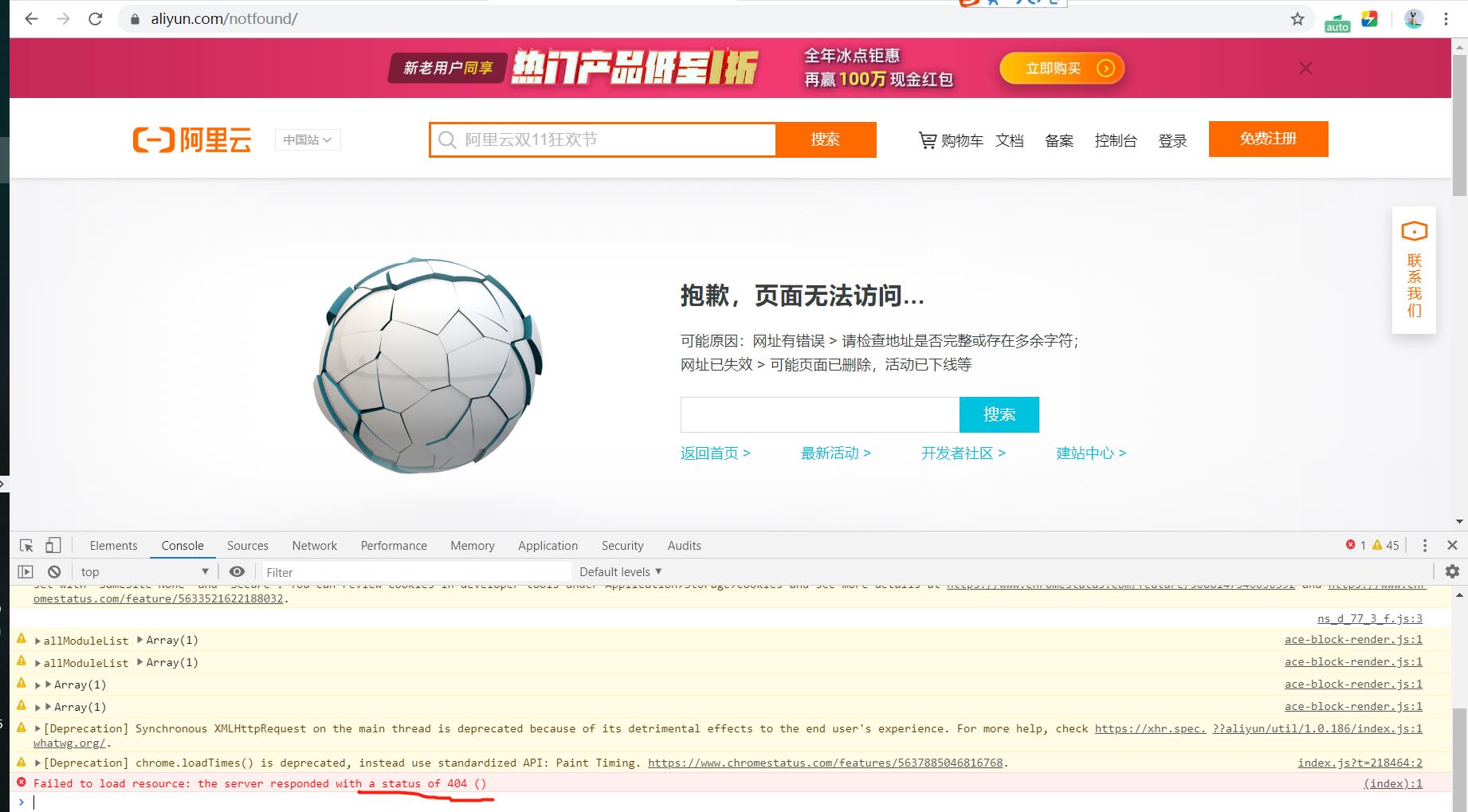The height and width of the screenshot is (812, 1468).
Task: Open the browser profile avatar
Action: click(1414, 19)
